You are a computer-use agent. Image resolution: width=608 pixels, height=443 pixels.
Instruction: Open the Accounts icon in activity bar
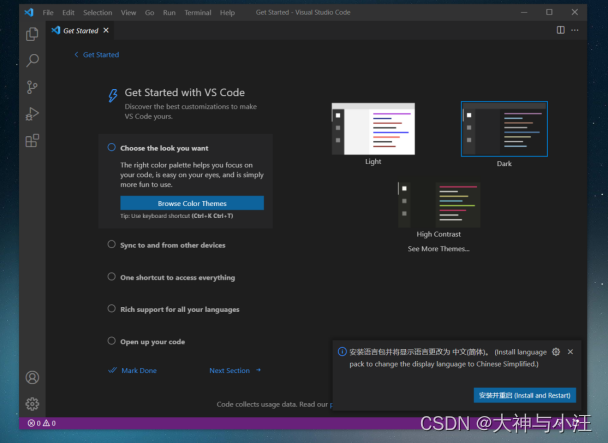[32, 377]
